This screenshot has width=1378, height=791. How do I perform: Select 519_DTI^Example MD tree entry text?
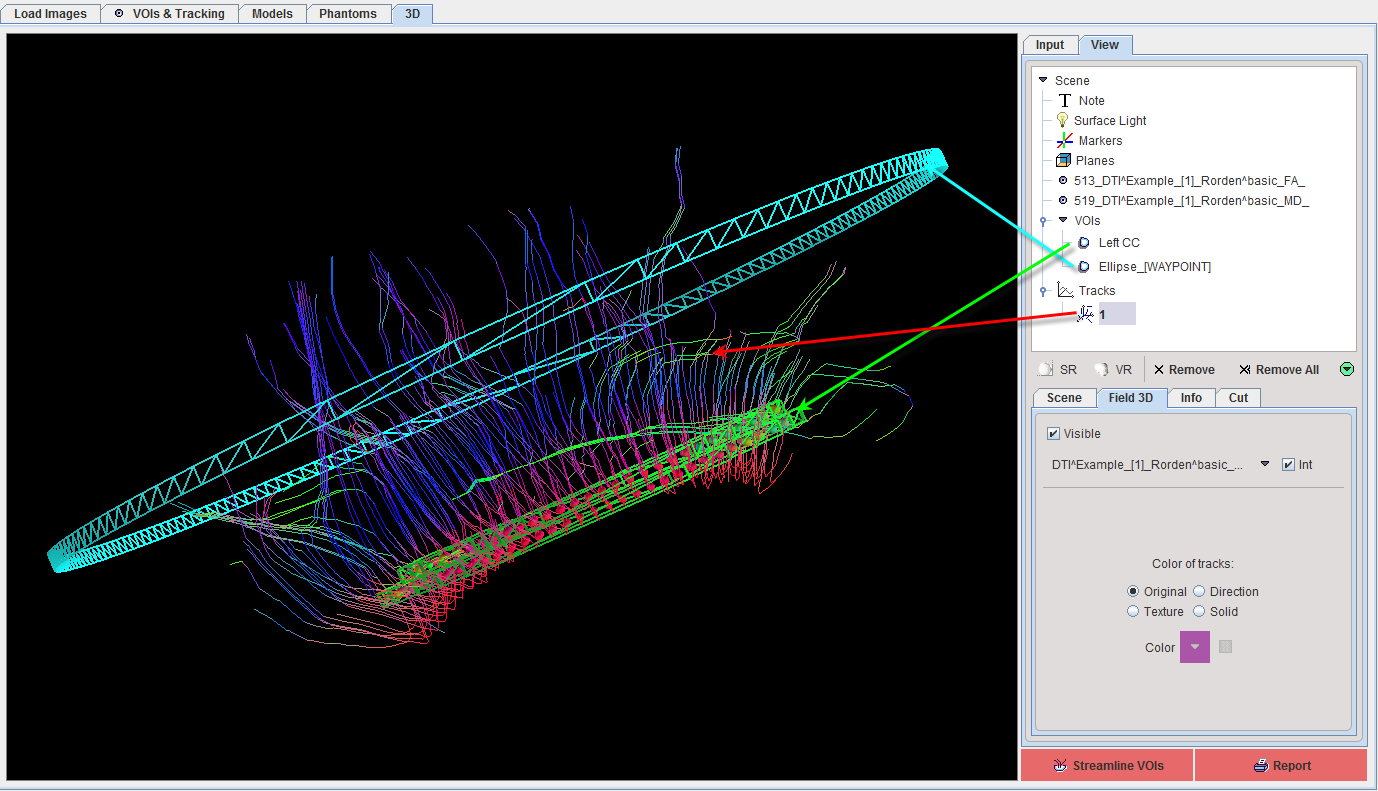(x=1192, y=200)
